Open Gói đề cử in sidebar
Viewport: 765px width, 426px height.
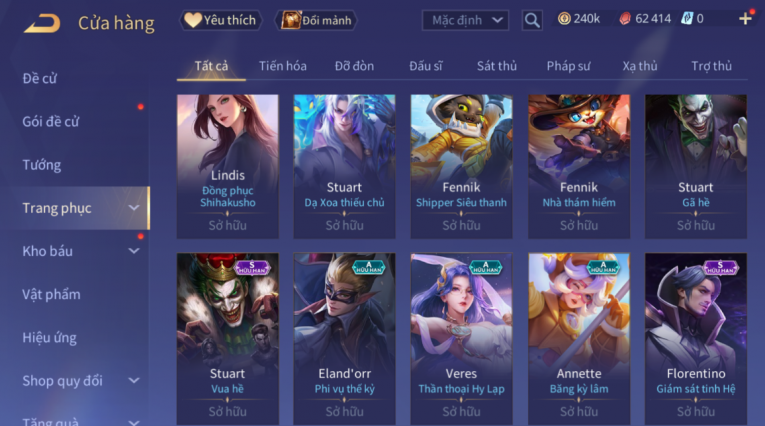(51, 122)
